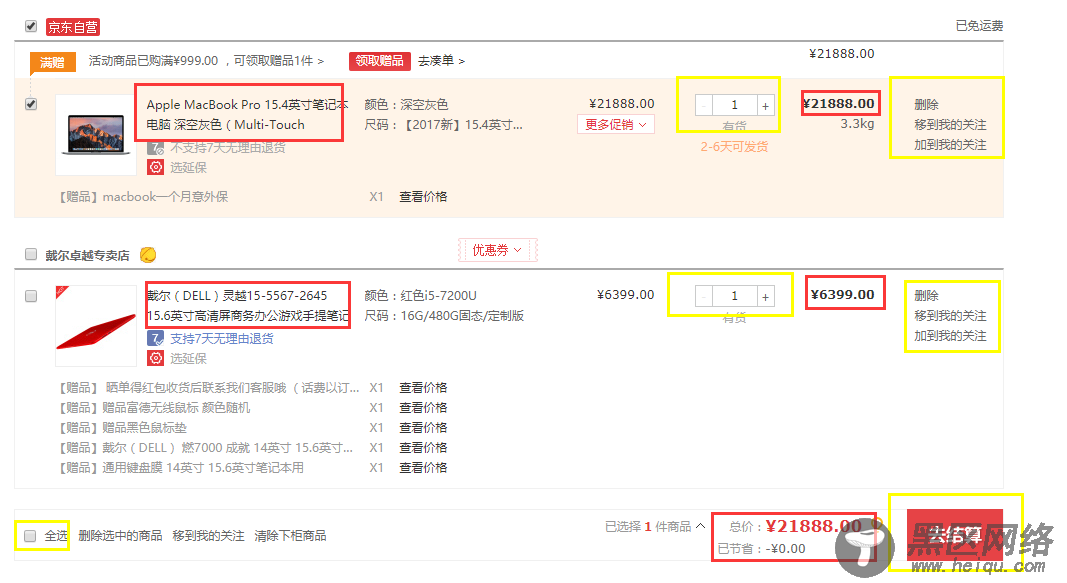Viewport: 1067px width, 583px height.
Task: Click 删除选中的商品 link
Action: pyautogui.click(x=120, y=536)
